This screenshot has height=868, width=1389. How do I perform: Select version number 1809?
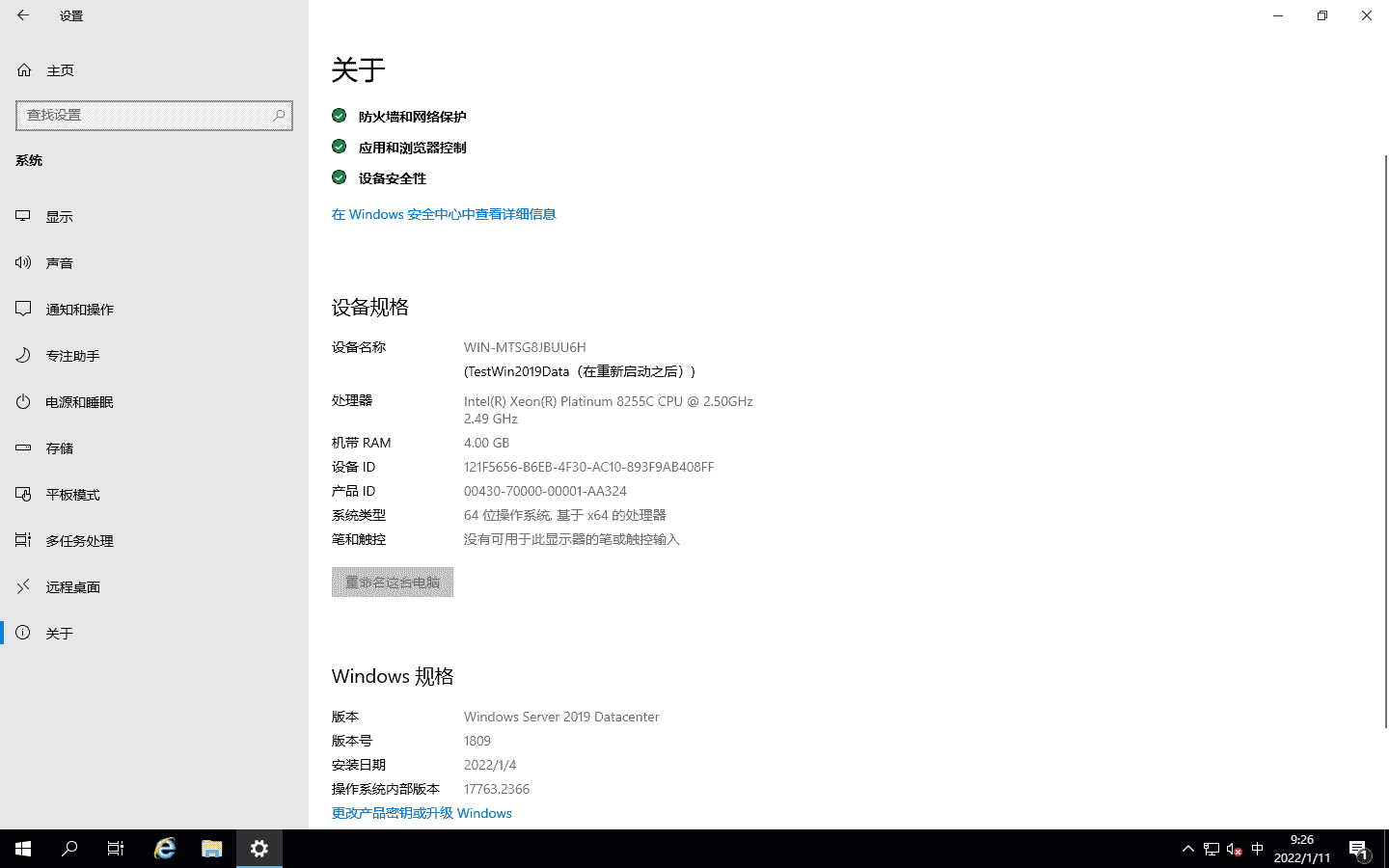[477, 741]
